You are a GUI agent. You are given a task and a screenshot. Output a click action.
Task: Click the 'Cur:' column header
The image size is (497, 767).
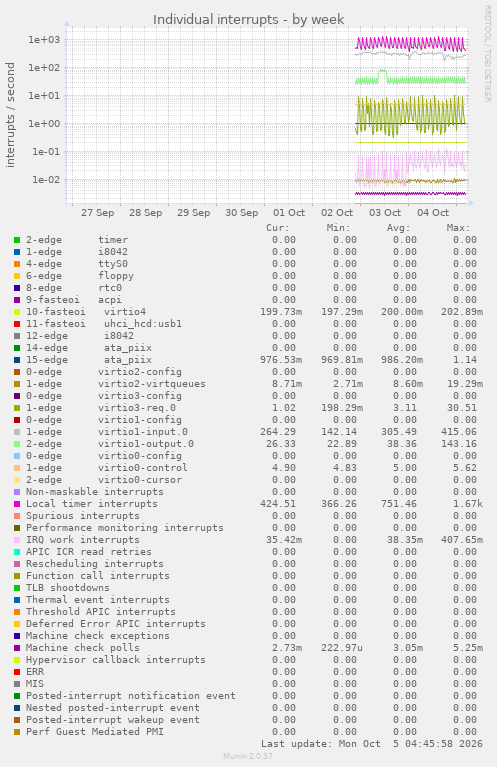click(x=277, y=228)
